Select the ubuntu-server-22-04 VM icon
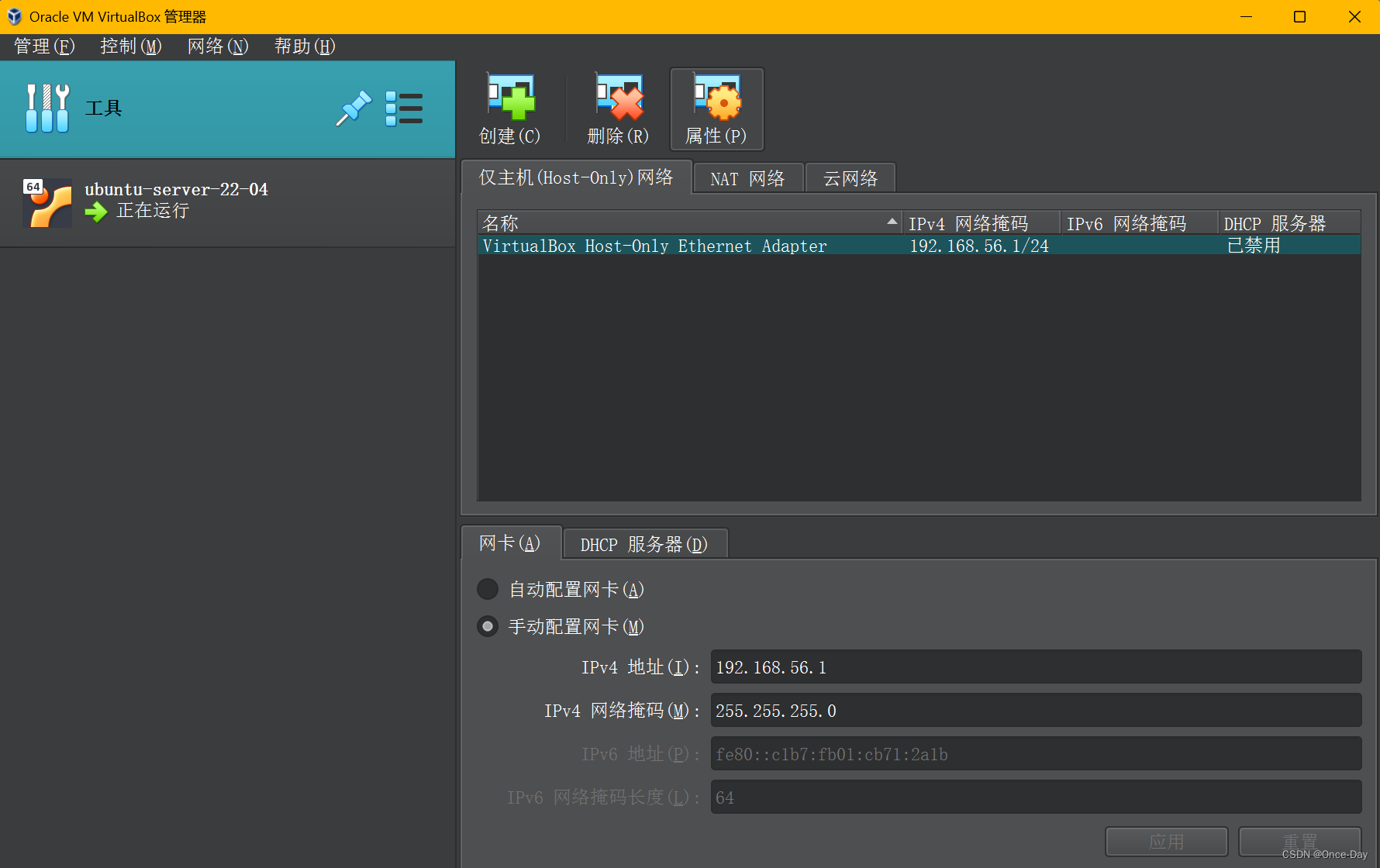This screenshot has width=1380, height=868. pyautogui.click(x=48, y=202)
